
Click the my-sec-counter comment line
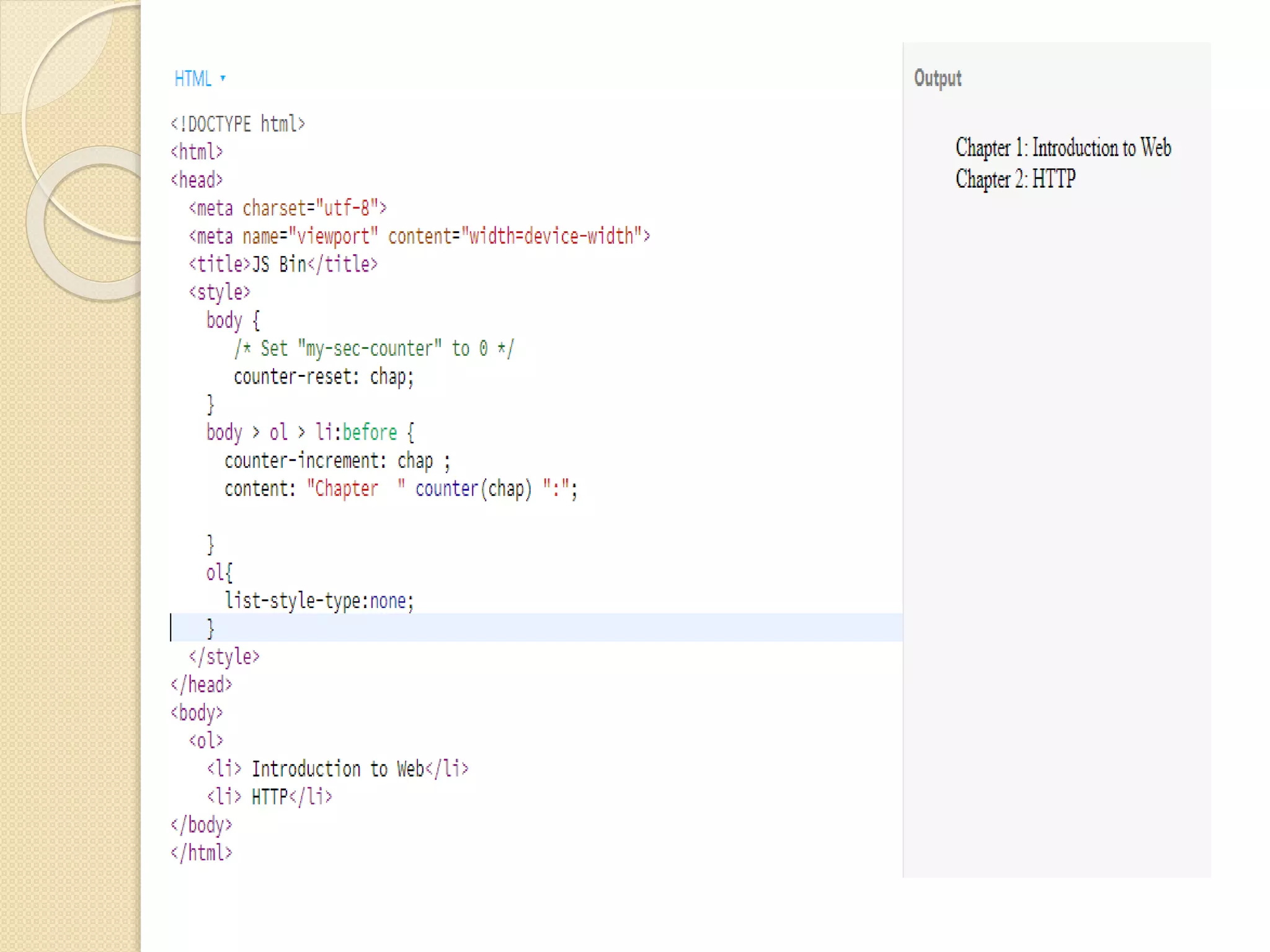(374, 349)
